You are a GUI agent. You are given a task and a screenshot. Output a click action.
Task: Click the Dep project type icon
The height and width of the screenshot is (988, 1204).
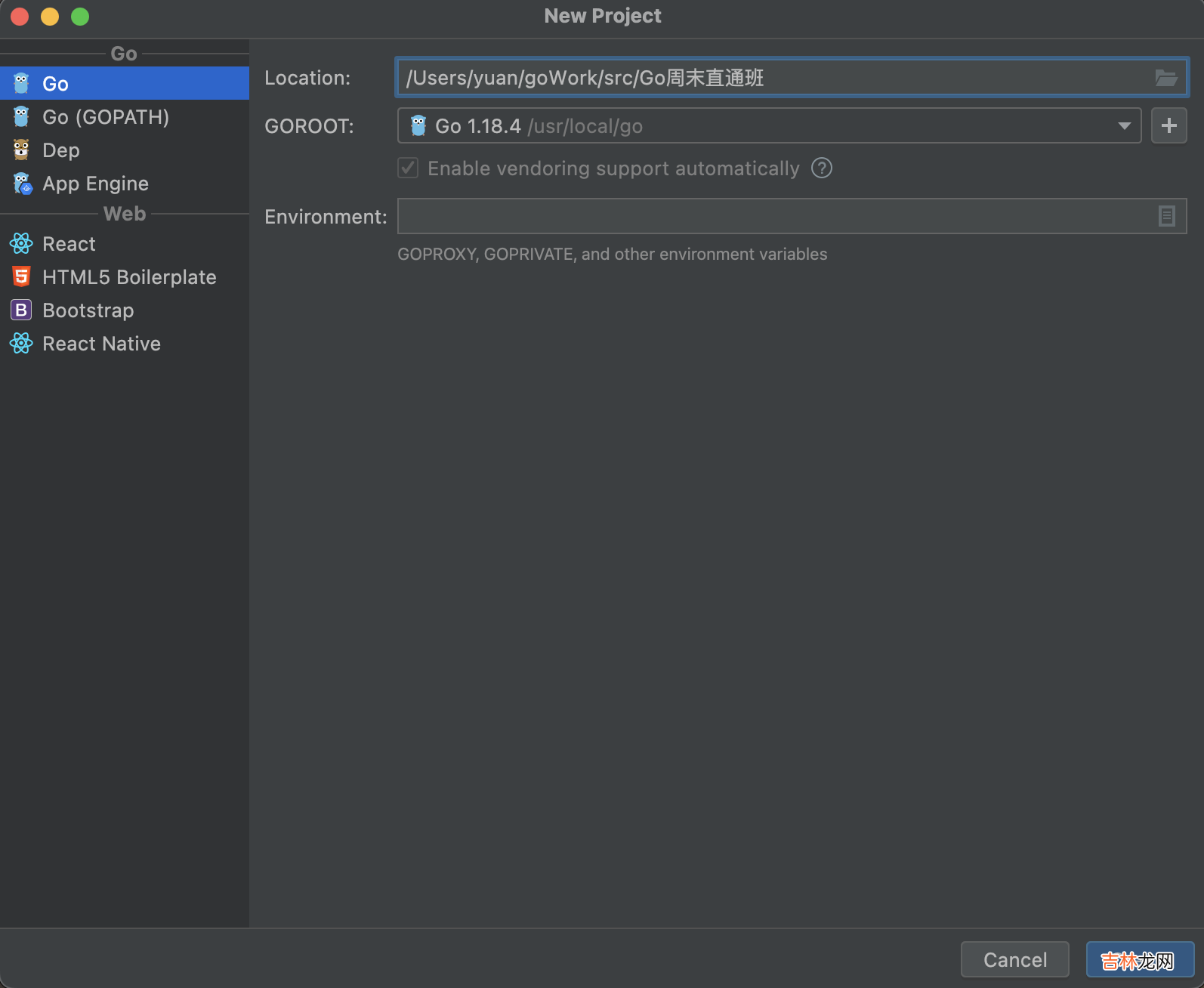pyautogui.click(x=21, y=150)
